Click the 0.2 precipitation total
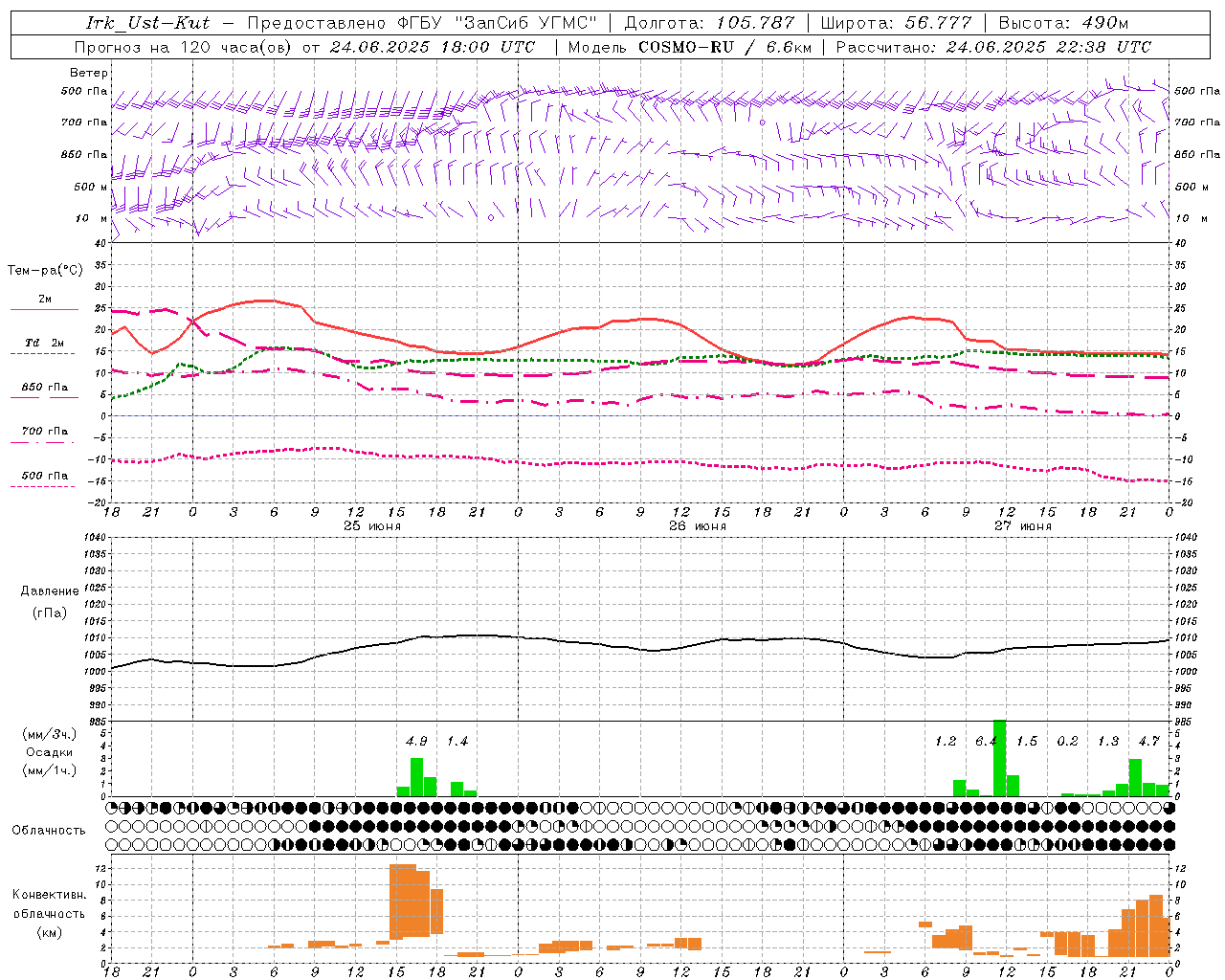Screen dimensions: 1225x980 coord(1067,741)
